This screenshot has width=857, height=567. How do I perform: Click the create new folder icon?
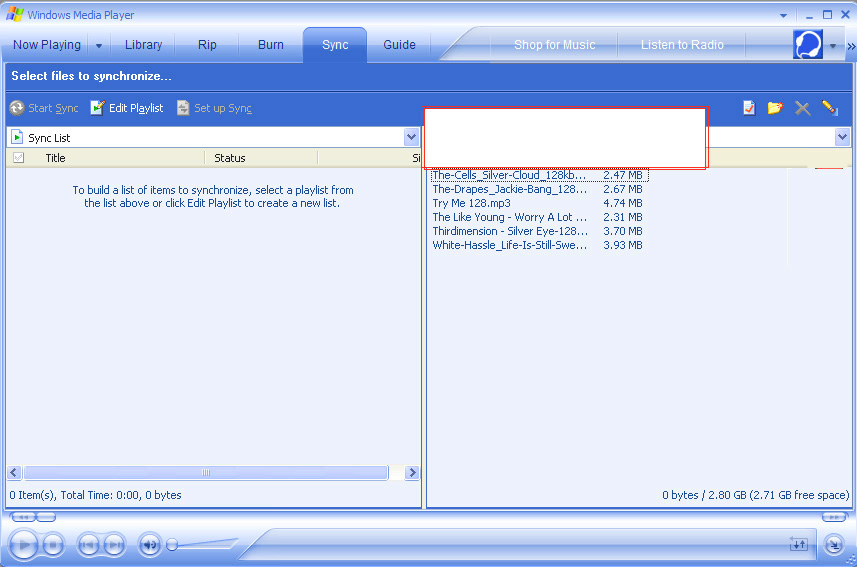tap(775, 108)
